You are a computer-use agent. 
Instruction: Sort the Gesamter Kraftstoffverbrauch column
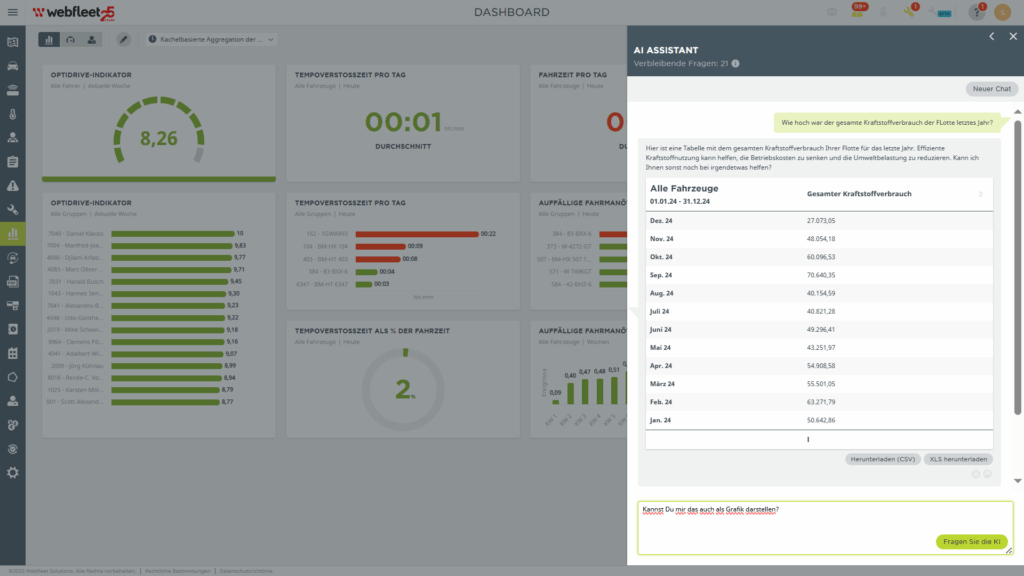coord(980,194)
